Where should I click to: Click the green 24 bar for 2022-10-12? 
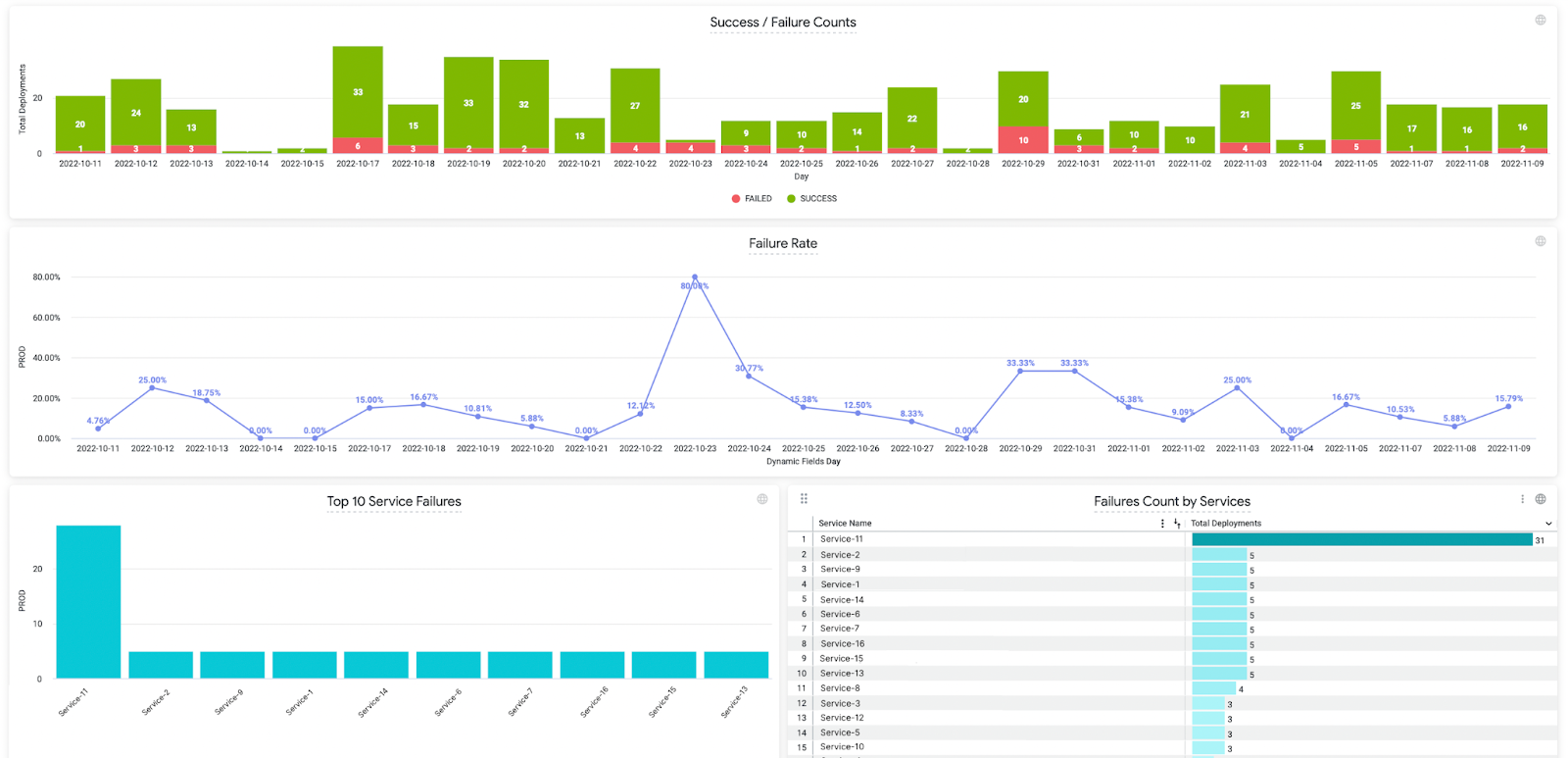[x=136, y=113]
